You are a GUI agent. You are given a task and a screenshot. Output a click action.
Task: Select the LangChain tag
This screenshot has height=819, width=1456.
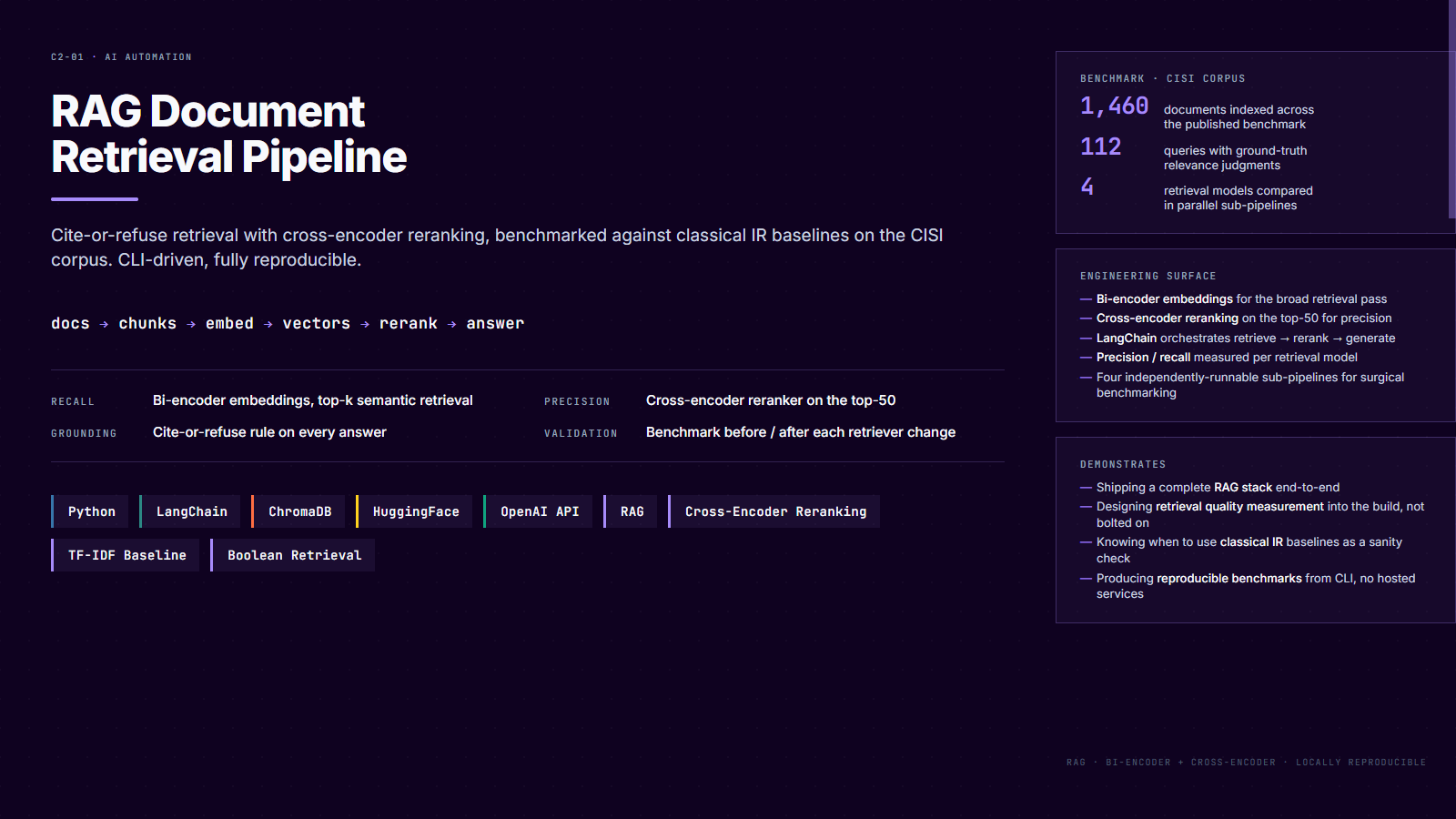[190, 511]
